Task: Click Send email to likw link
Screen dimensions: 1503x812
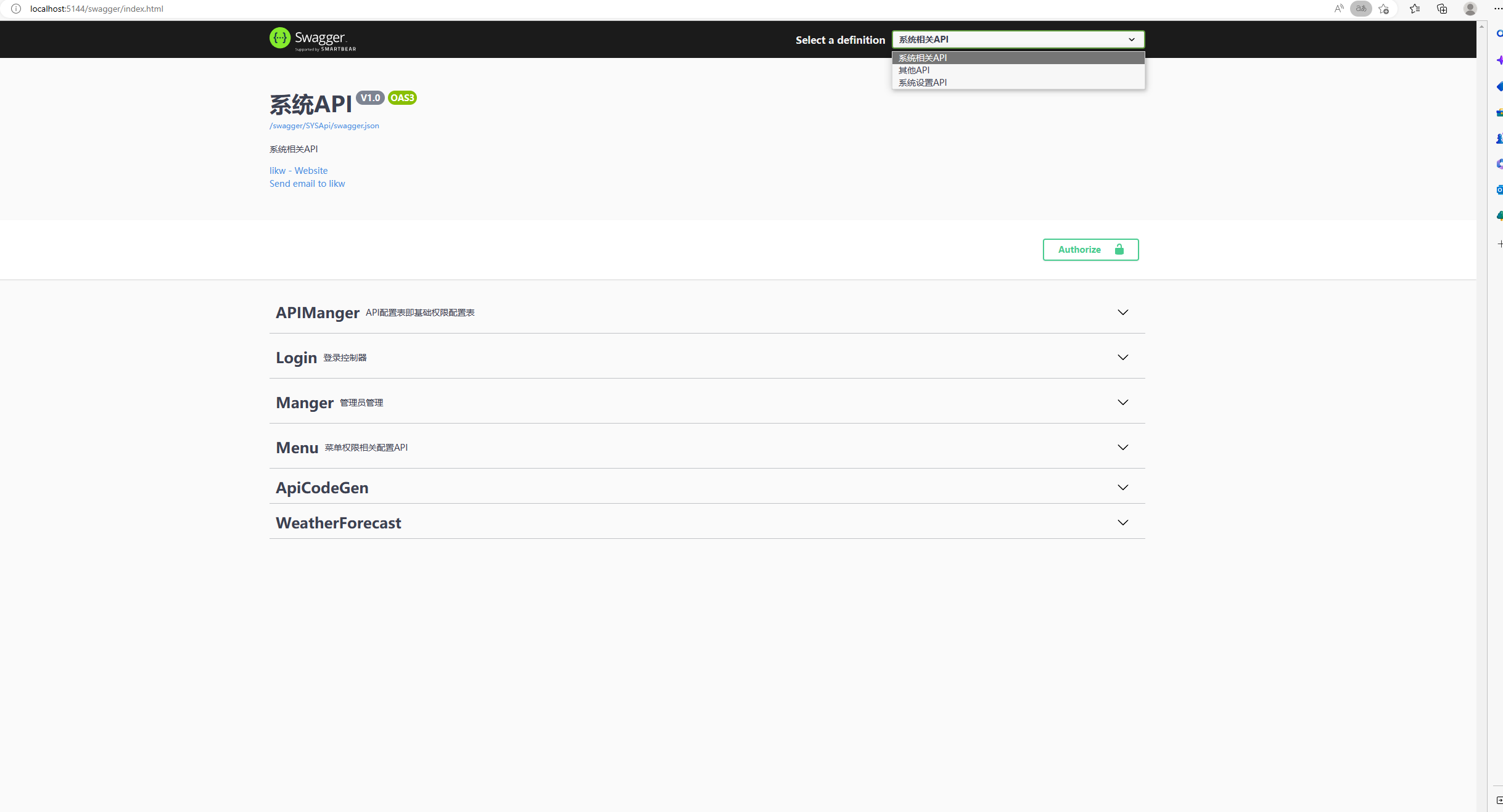Action: 307,184
